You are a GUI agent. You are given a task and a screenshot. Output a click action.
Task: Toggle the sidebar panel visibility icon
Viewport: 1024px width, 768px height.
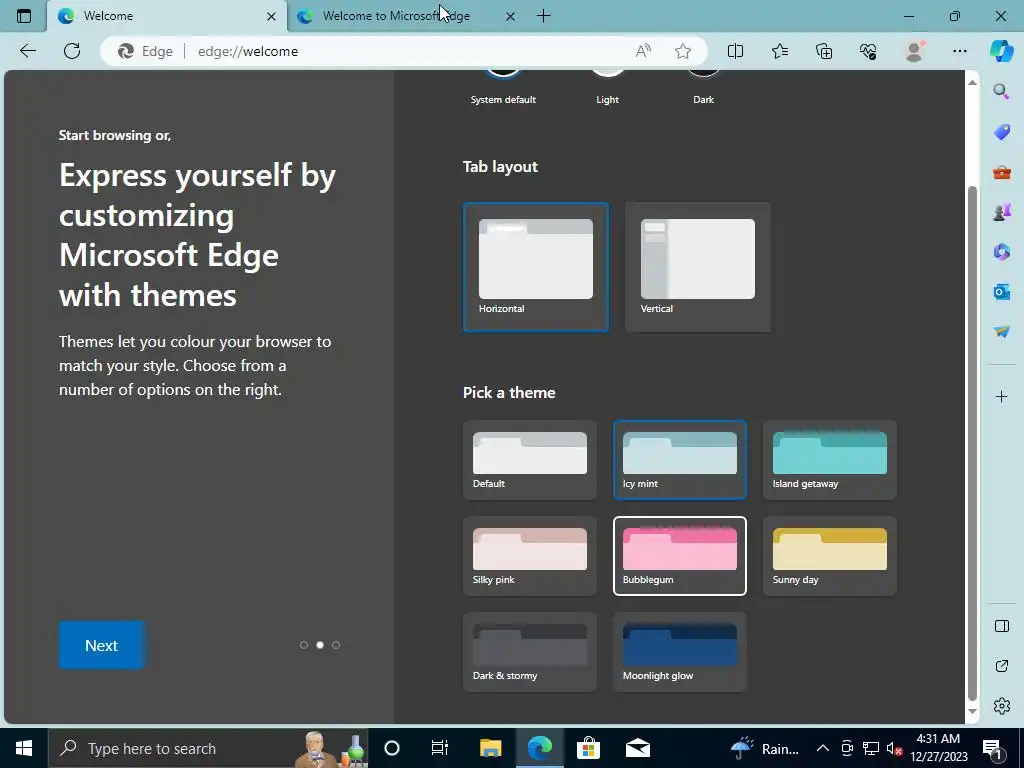pyautogui.click(x=1002, y=626)
